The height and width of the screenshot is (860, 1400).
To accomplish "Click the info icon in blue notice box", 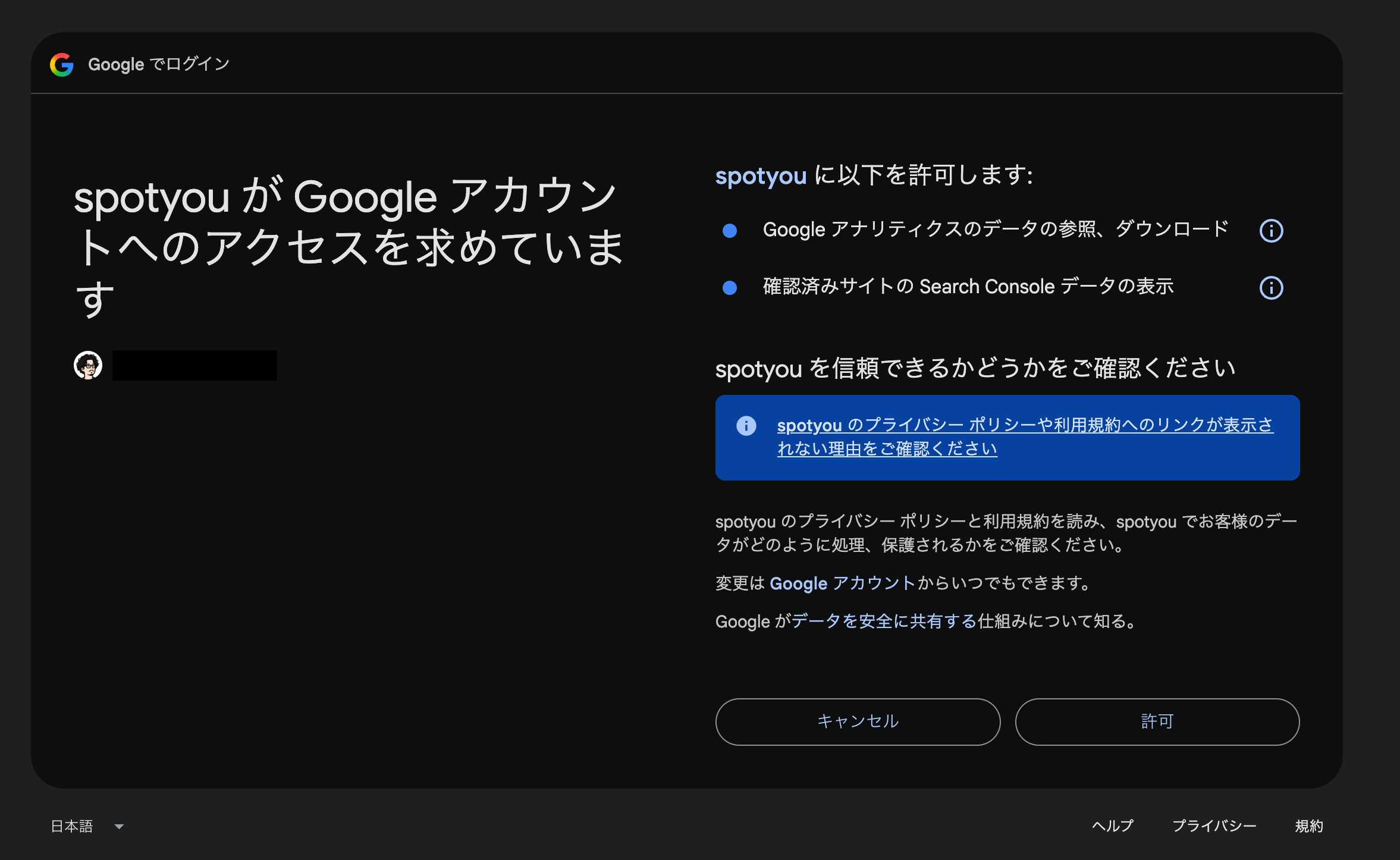I will [x=746, y=425].
